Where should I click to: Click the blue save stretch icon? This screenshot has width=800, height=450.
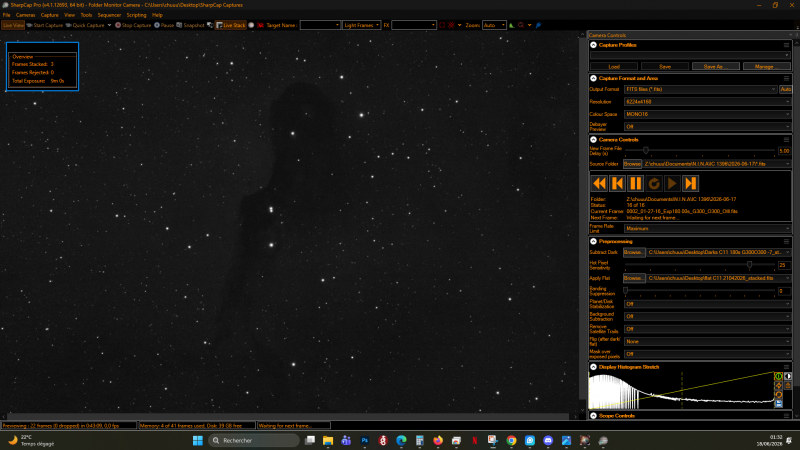click(779, 404)
